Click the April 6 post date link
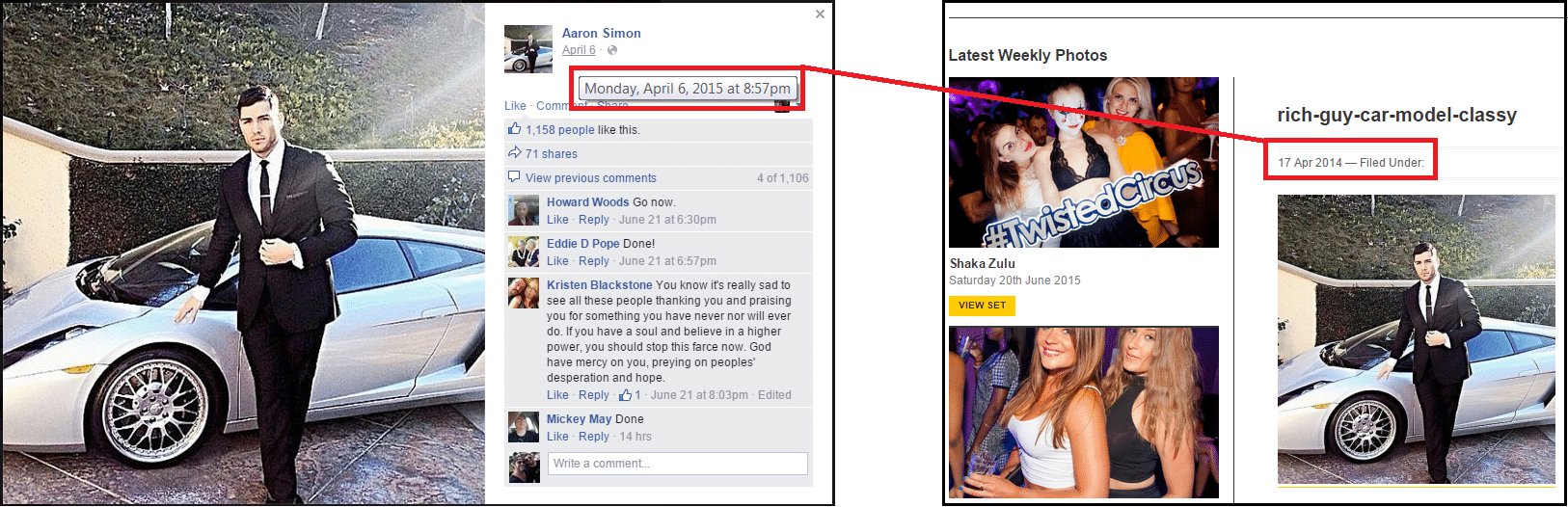This screenshot has width=1568, height=507. [579, 50]
